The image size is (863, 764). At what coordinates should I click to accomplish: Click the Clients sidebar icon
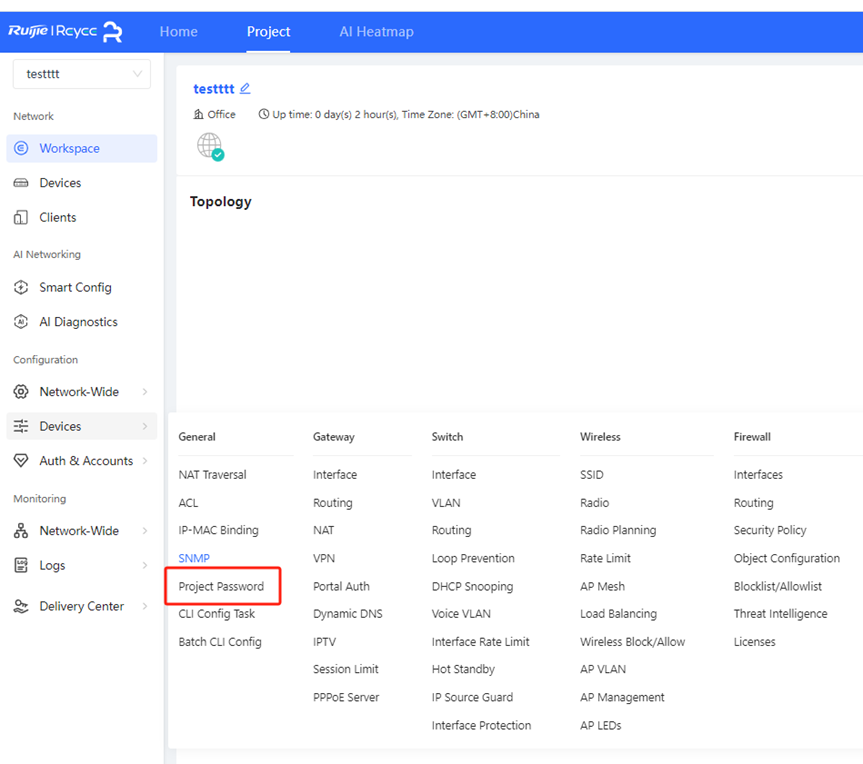coord(21,217)
